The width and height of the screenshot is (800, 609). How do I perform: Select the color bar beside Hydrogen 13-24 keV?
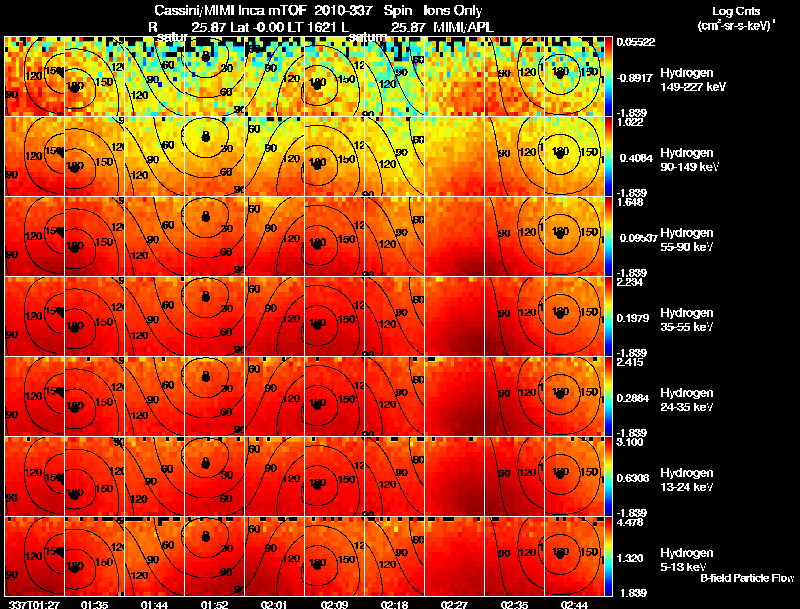pyautogui.click(x=608, y=477)
